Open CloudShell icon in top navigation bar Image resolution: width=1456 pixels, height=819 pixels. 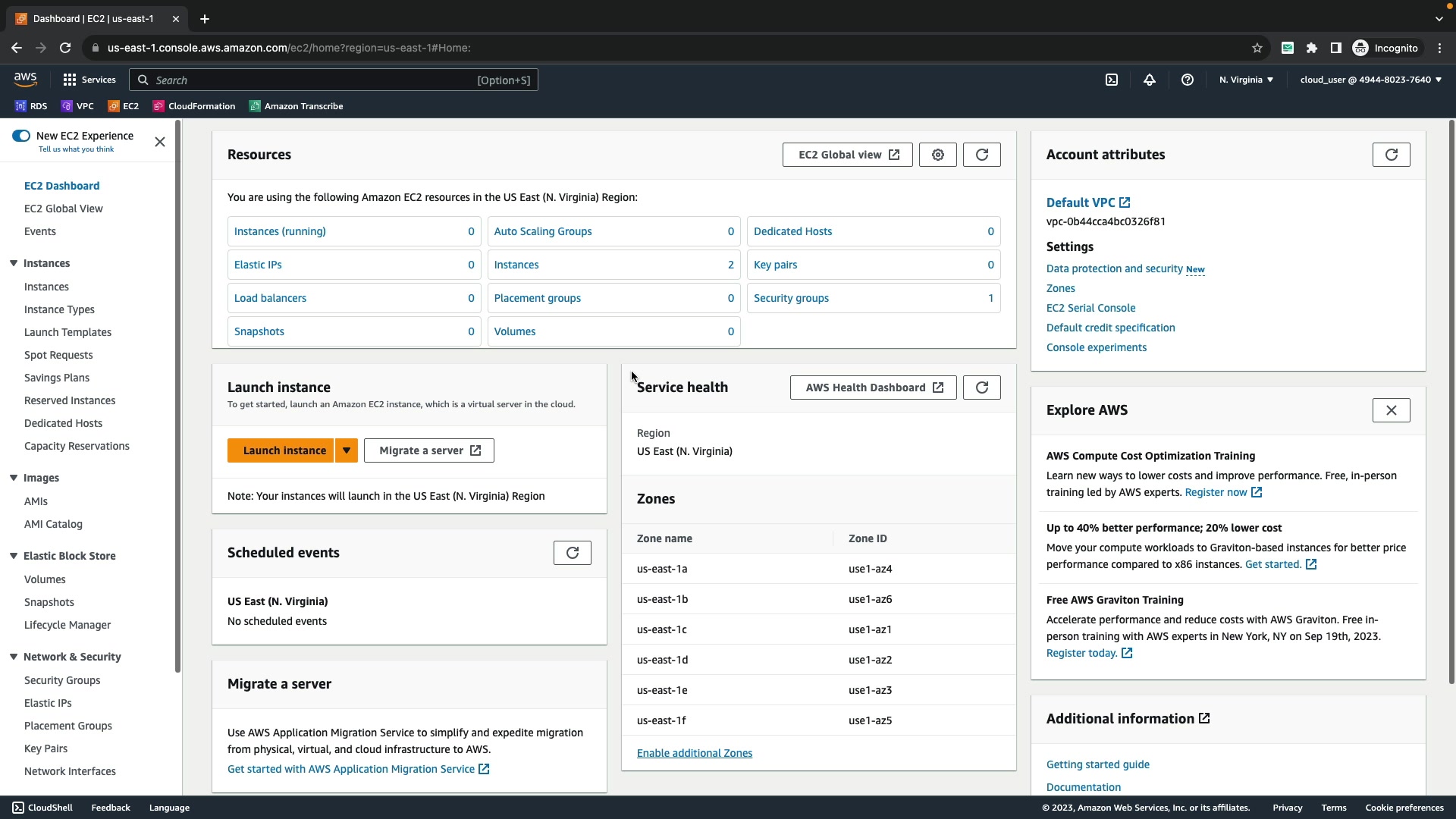coord(1112,80)
